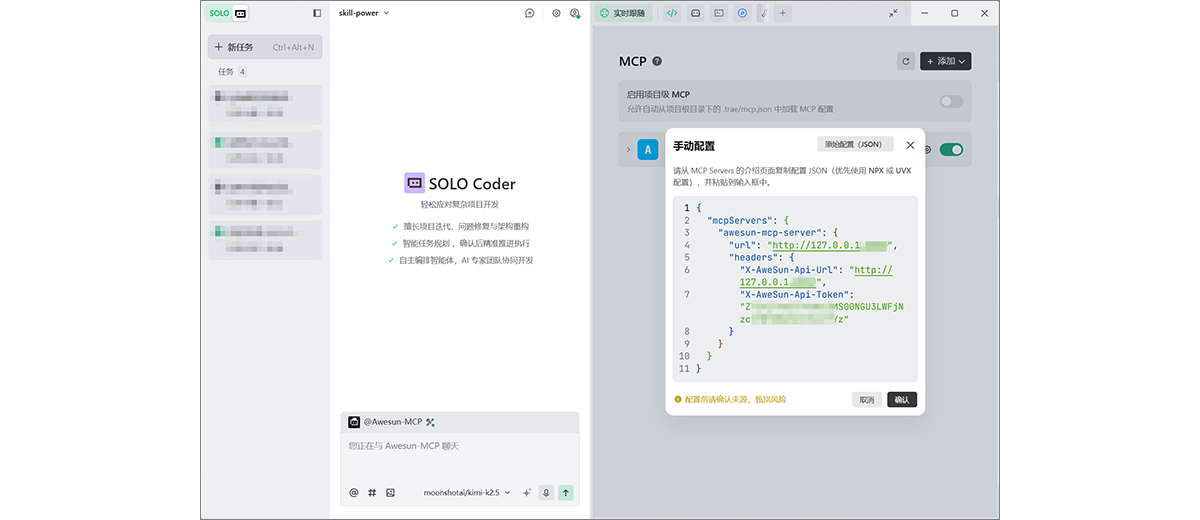
Task: Switch to the 实时跟随 tab
Action: tap(623, 13)
